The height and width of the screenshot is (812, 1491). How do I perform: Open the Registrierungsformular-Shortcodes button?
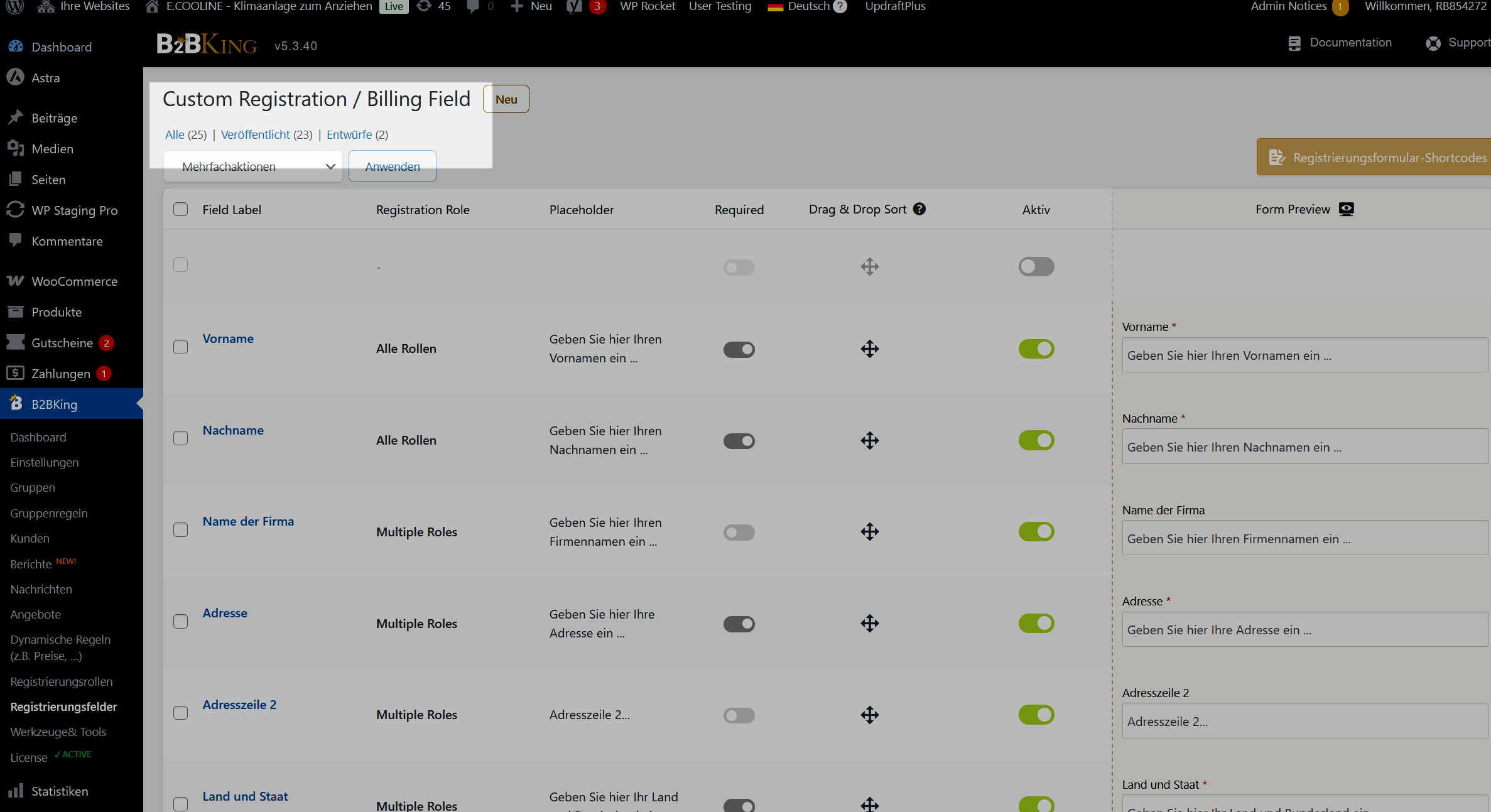click(x=1374, y=157)
